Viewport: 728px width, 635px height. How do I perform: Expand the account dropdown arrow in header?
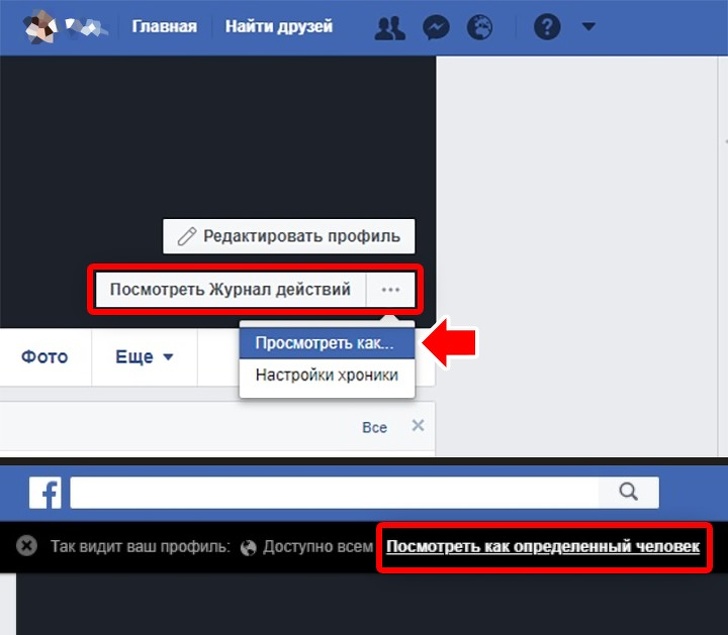pos(588,27)
